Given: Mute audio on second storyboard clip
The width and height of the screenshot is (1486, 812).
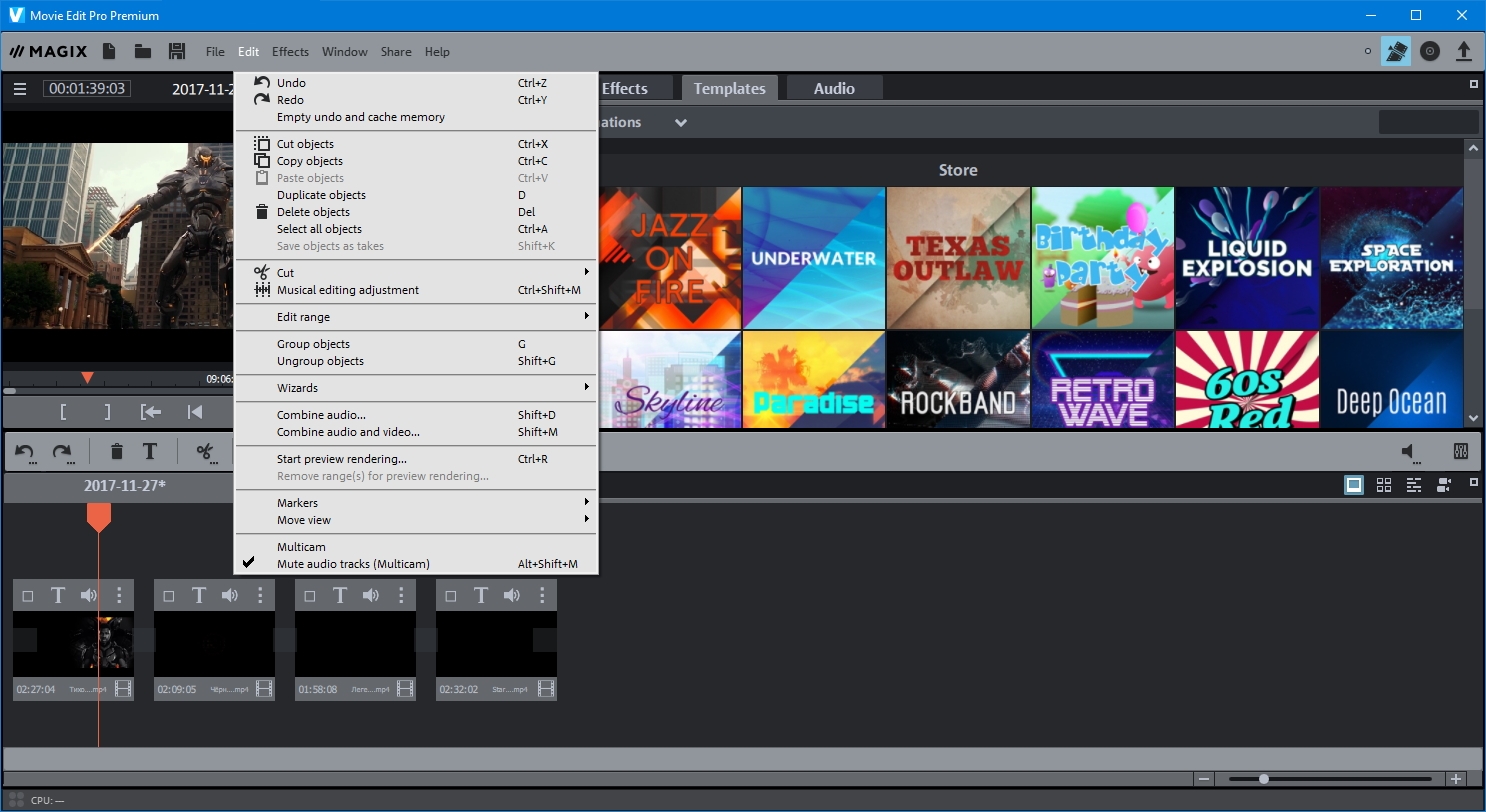Looking at the screenshot, I should coord(230,596).
